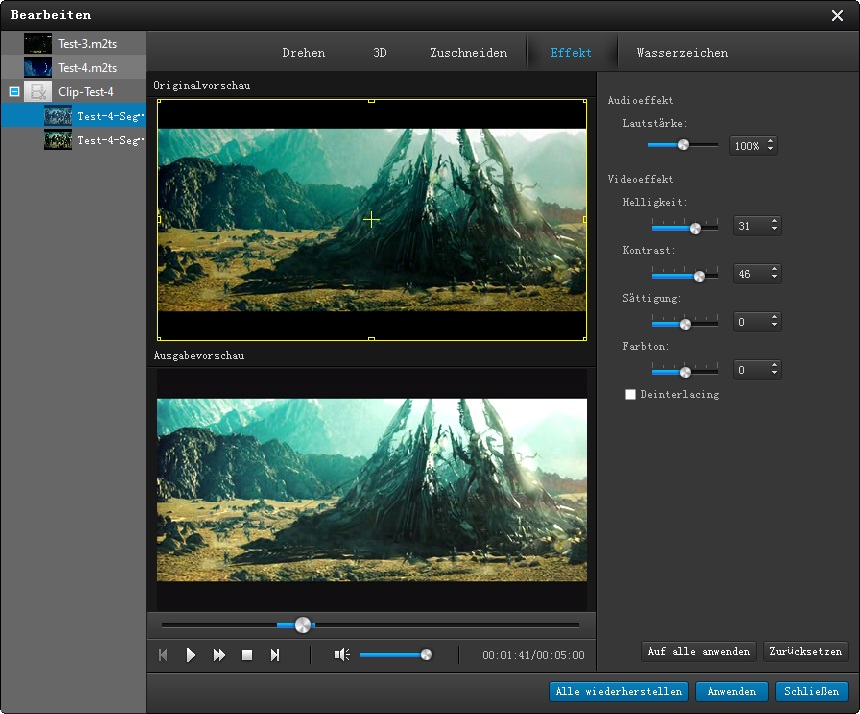This screenshot has width=860, height=714.
Task: Click the Sättigung slider handle
Action: point(685,324)
